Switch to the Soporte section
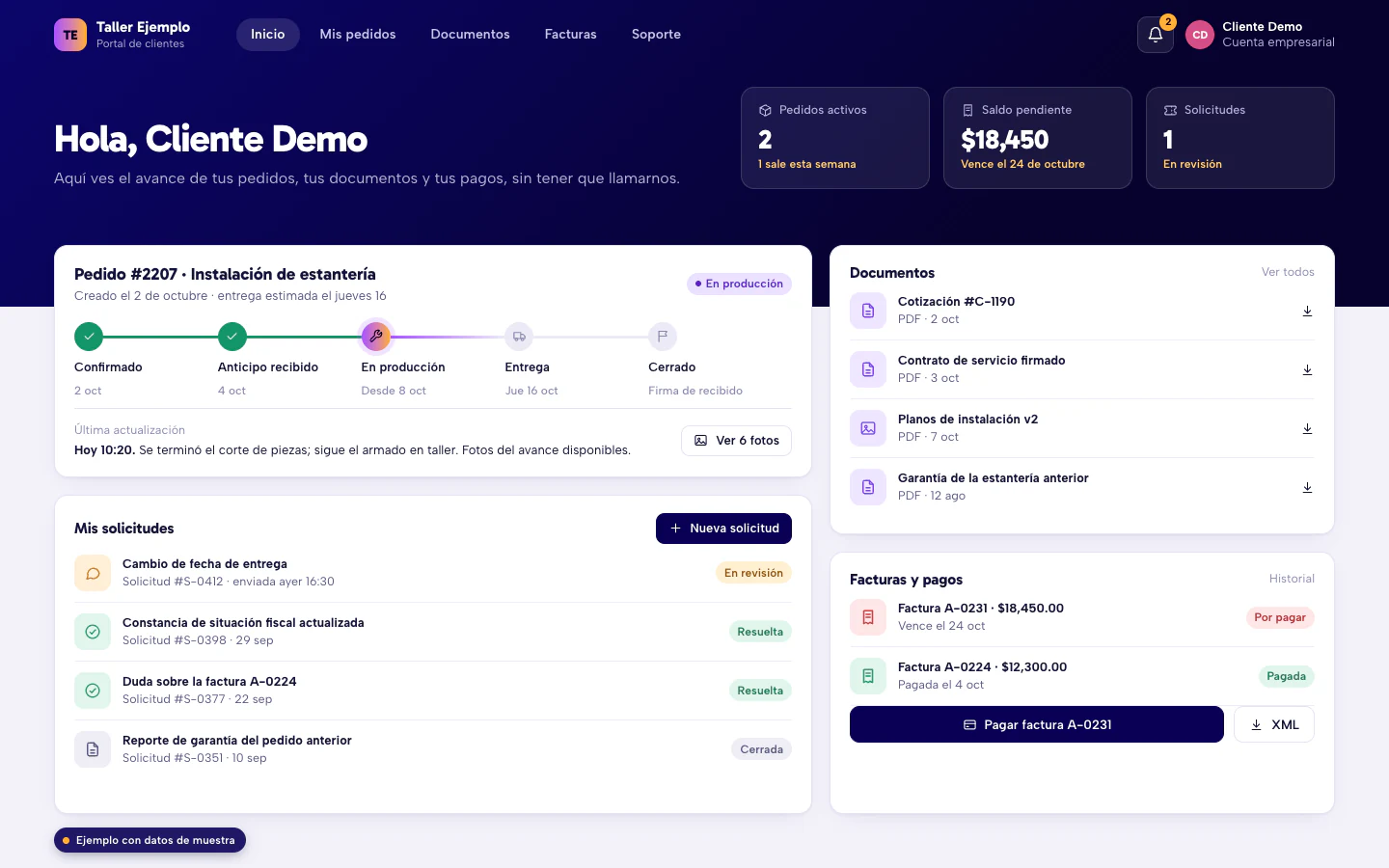Viewport: 1389px width, 868px height. coord(656,35)
